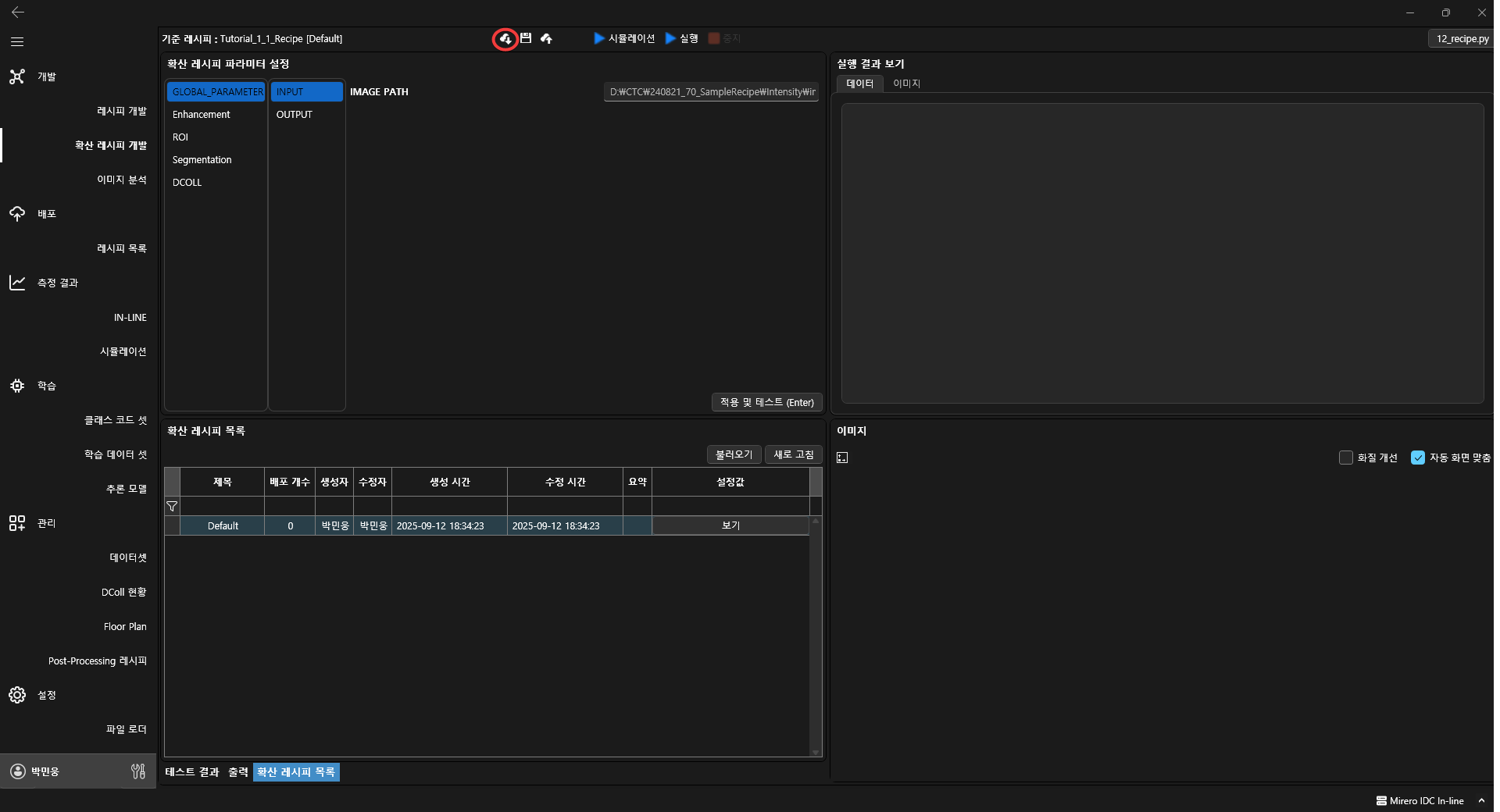This screenshot has height=812, width=1500.
Task: Enable the 화질 개선 checkbox
Action: point(1345,458)
